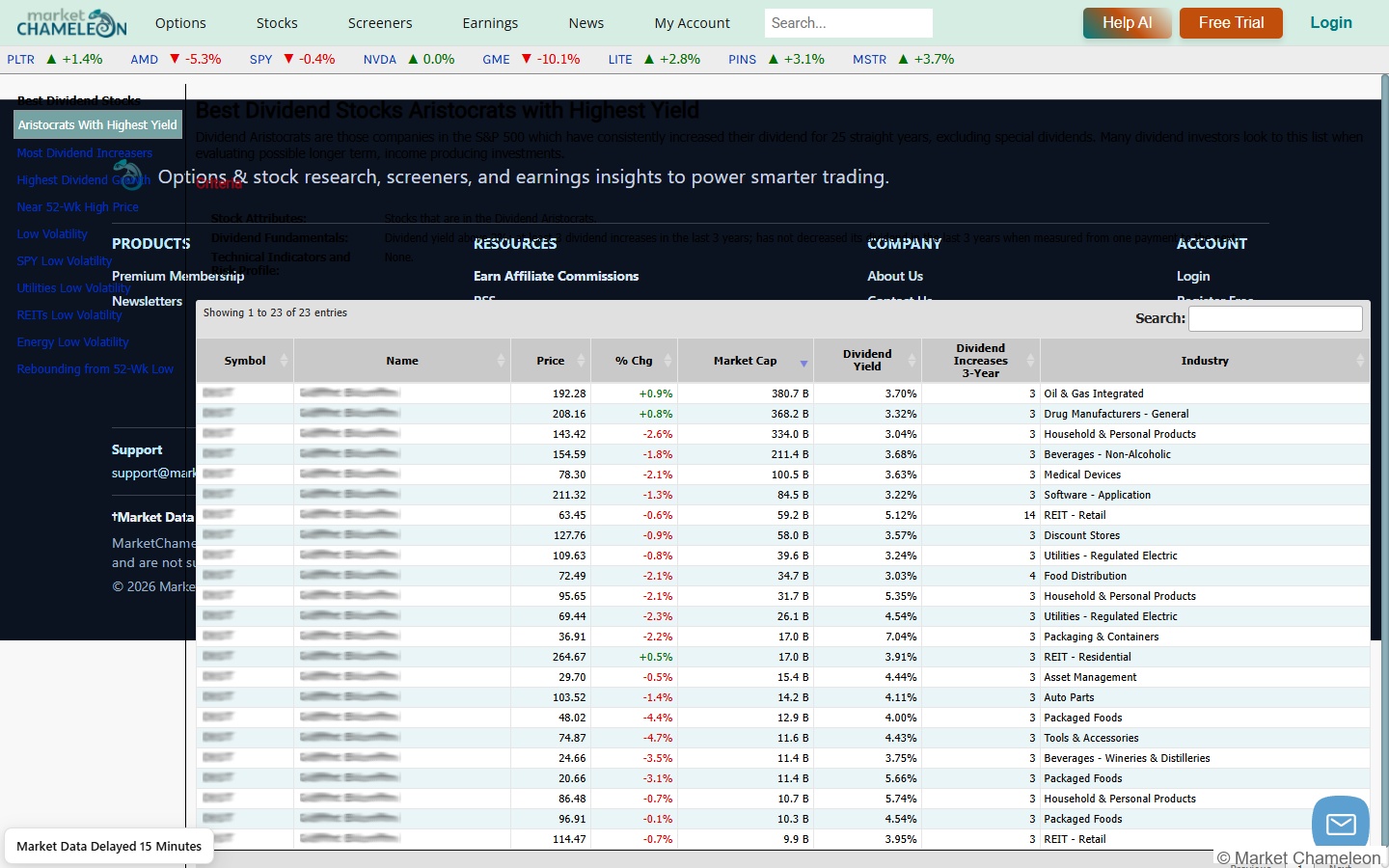Open AMD ticker in the ticker bar
Viewport: 1389px width, 868px height.
point(144,60)
